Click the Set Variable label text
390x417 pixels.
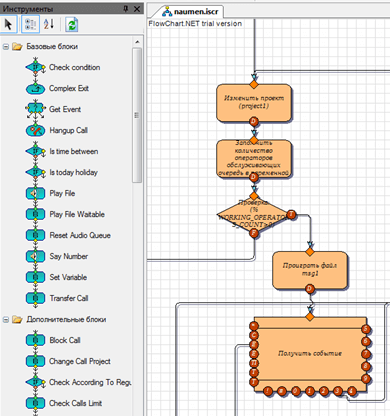click(68, 277)
